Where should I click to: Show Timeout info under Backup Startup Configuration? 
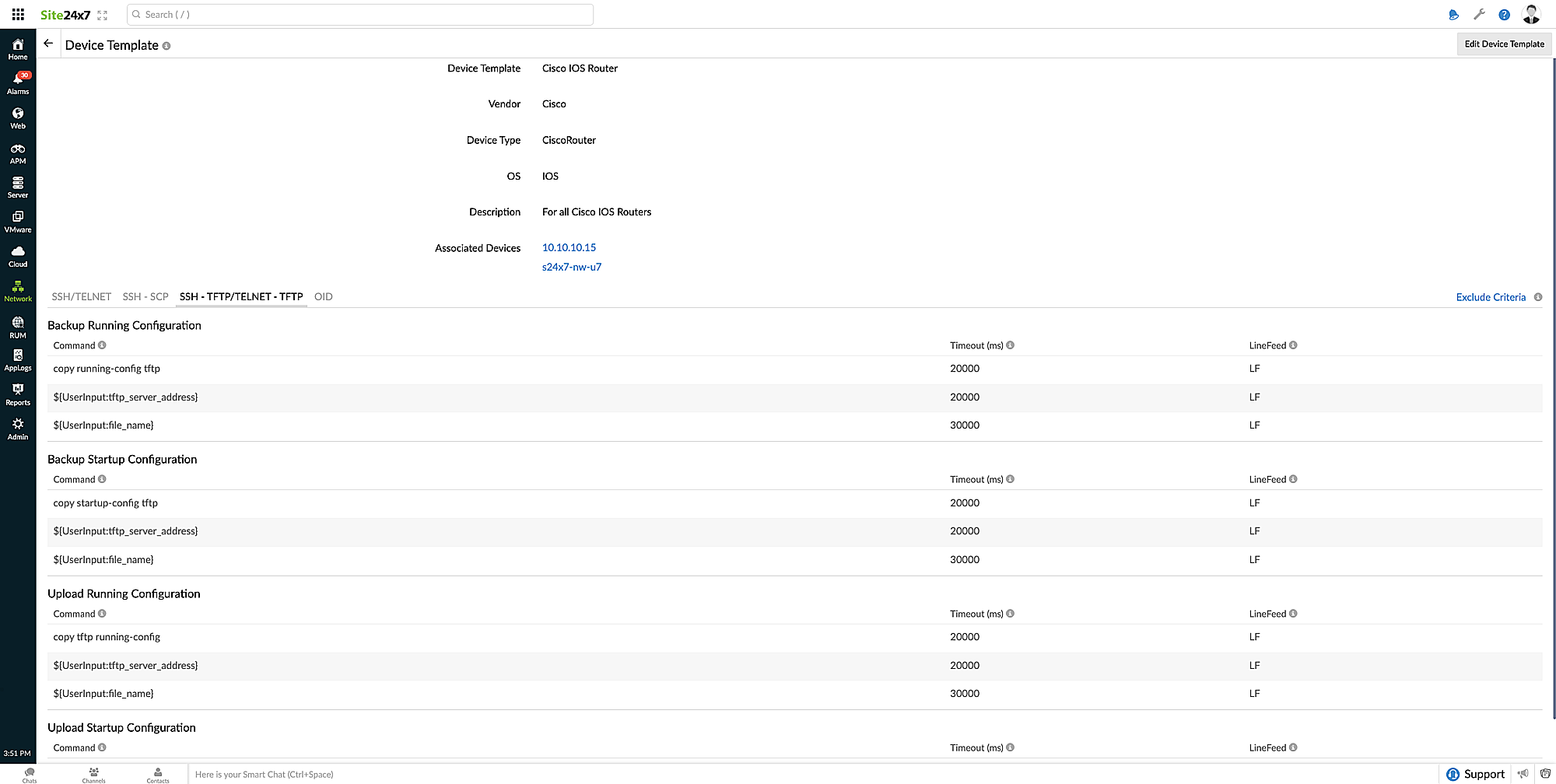click(x=1011, y=479)
